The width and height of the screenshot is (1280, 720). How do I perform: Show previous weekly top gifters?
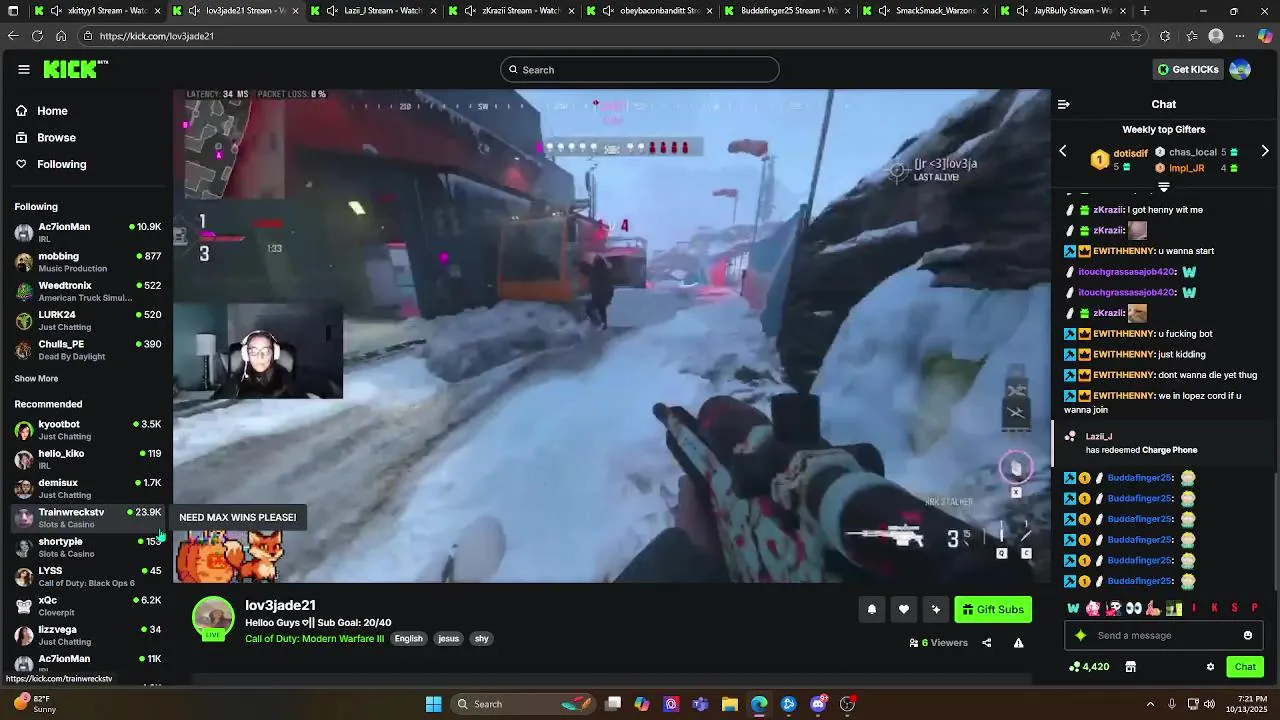tap(1063, 151)
